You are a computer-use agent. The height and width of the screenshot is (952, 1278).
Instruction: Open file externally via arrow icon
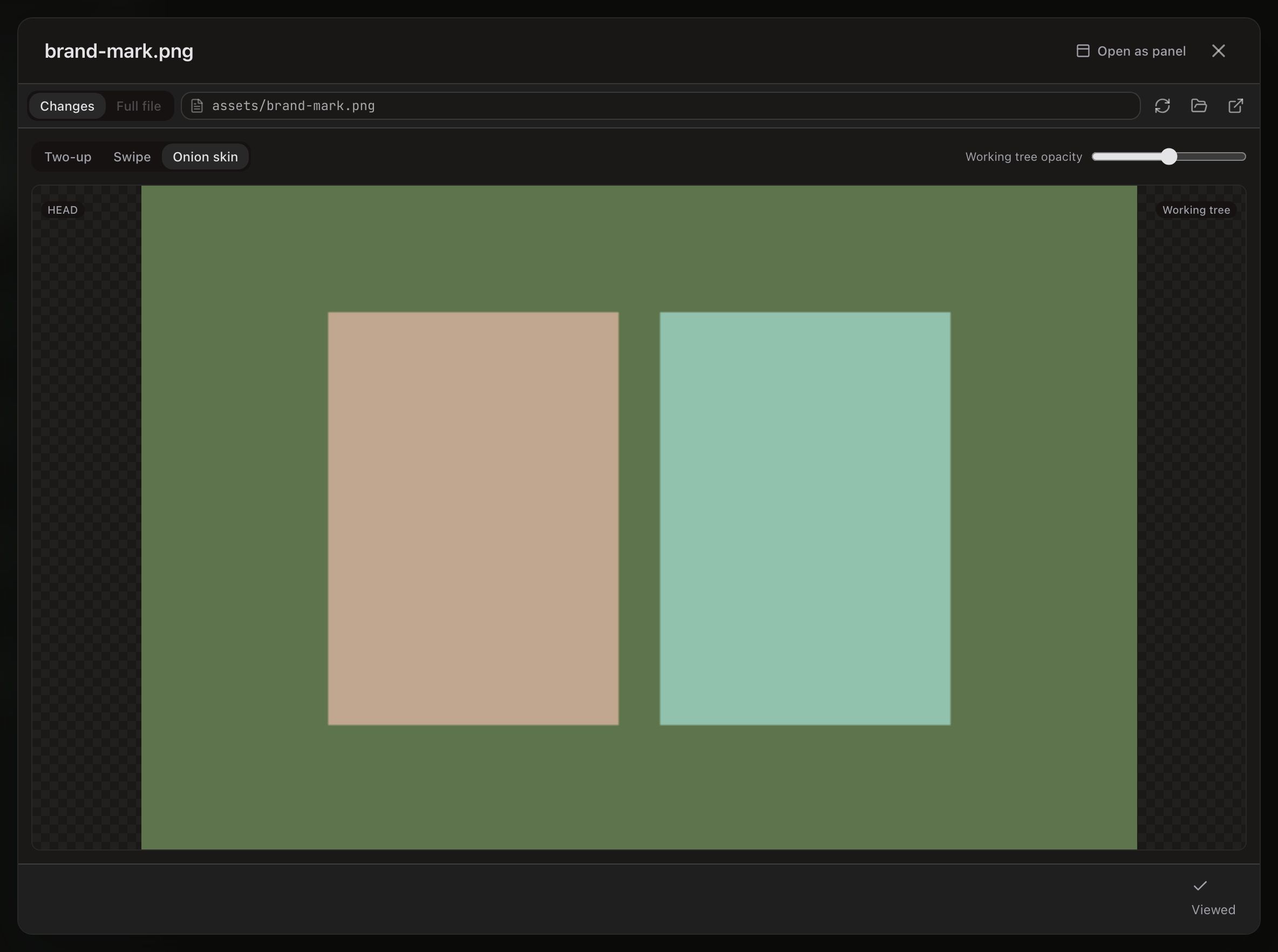point(1235,106)
